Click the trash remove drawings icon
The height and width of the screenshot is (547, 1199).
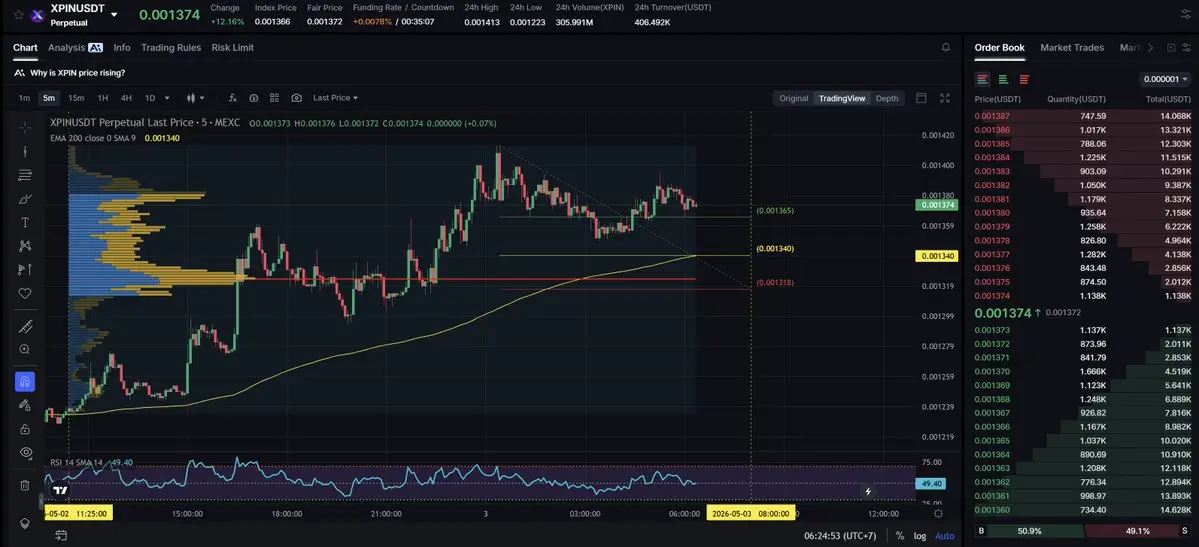24,485
